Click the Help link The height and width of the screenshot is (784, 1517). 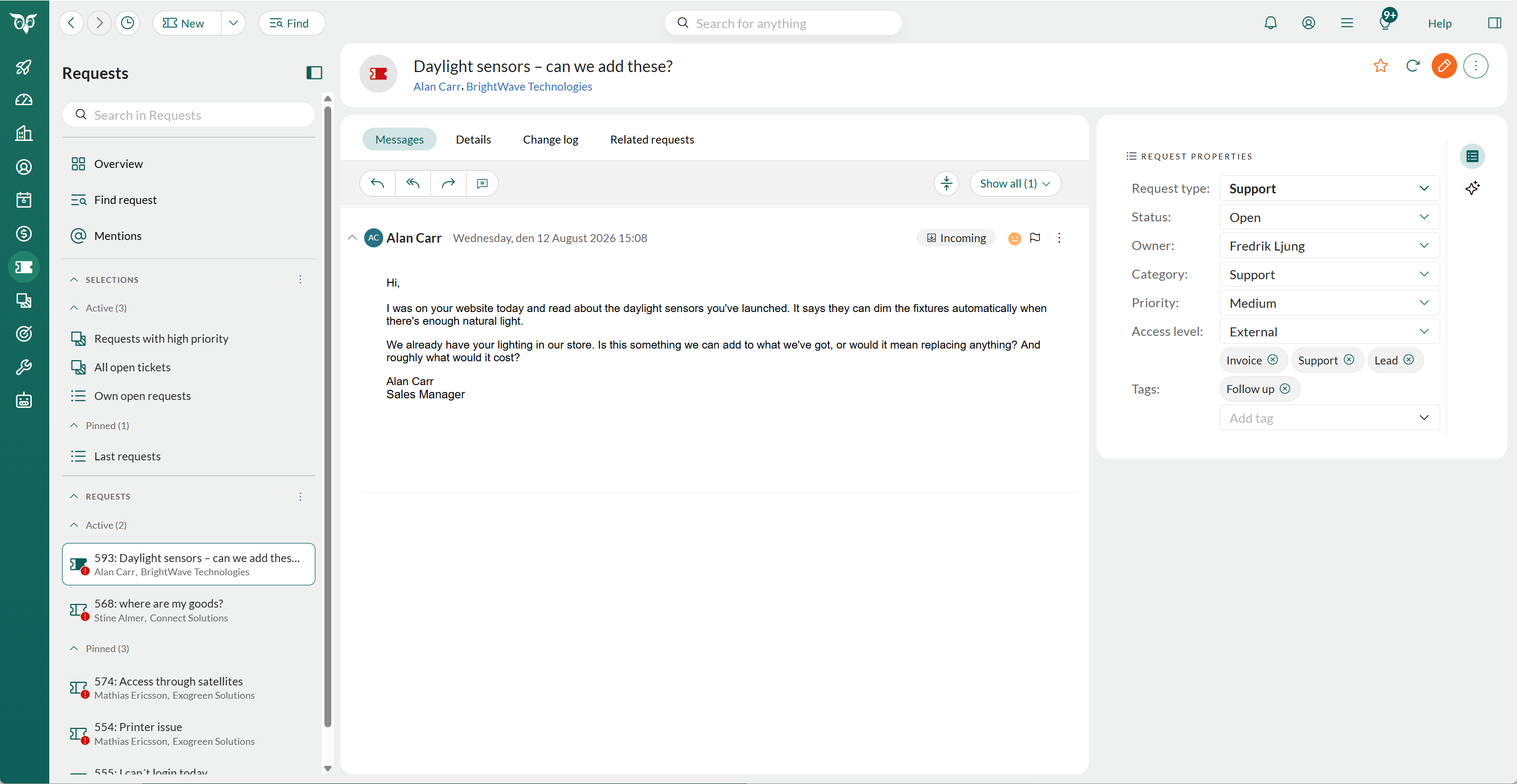[x=1439, y=23]
